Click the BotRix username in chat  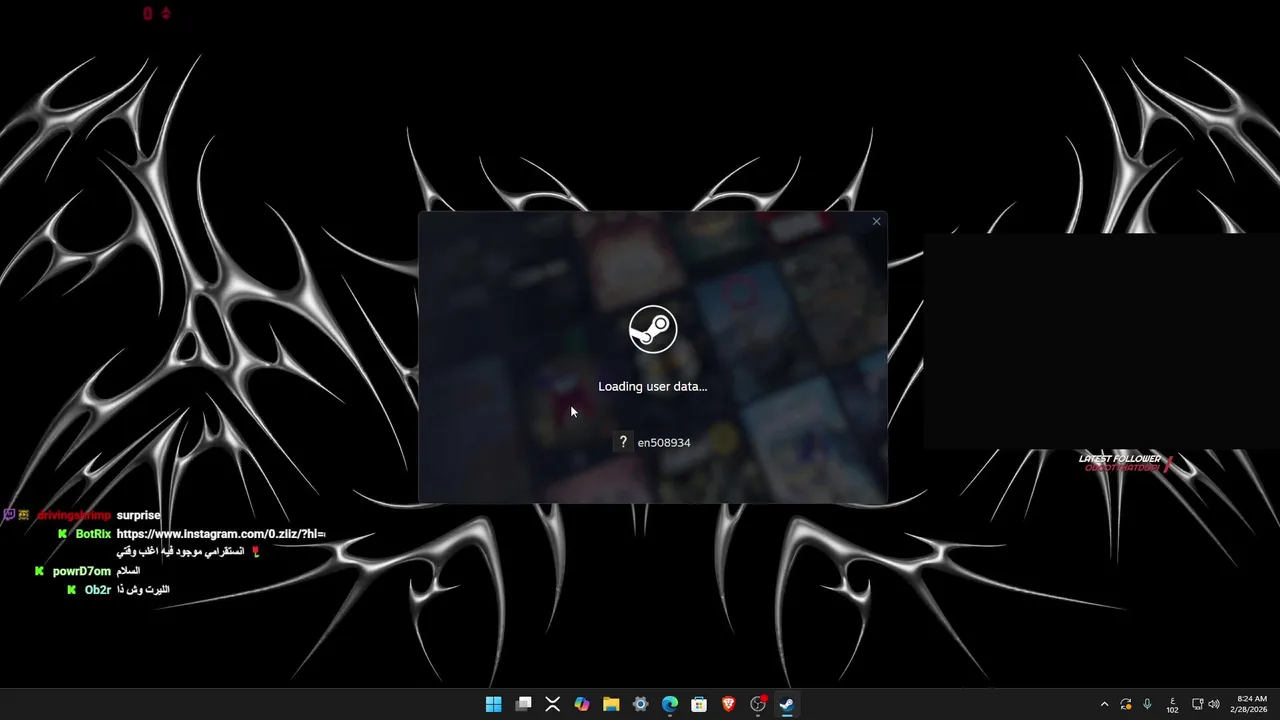[93, 534]
